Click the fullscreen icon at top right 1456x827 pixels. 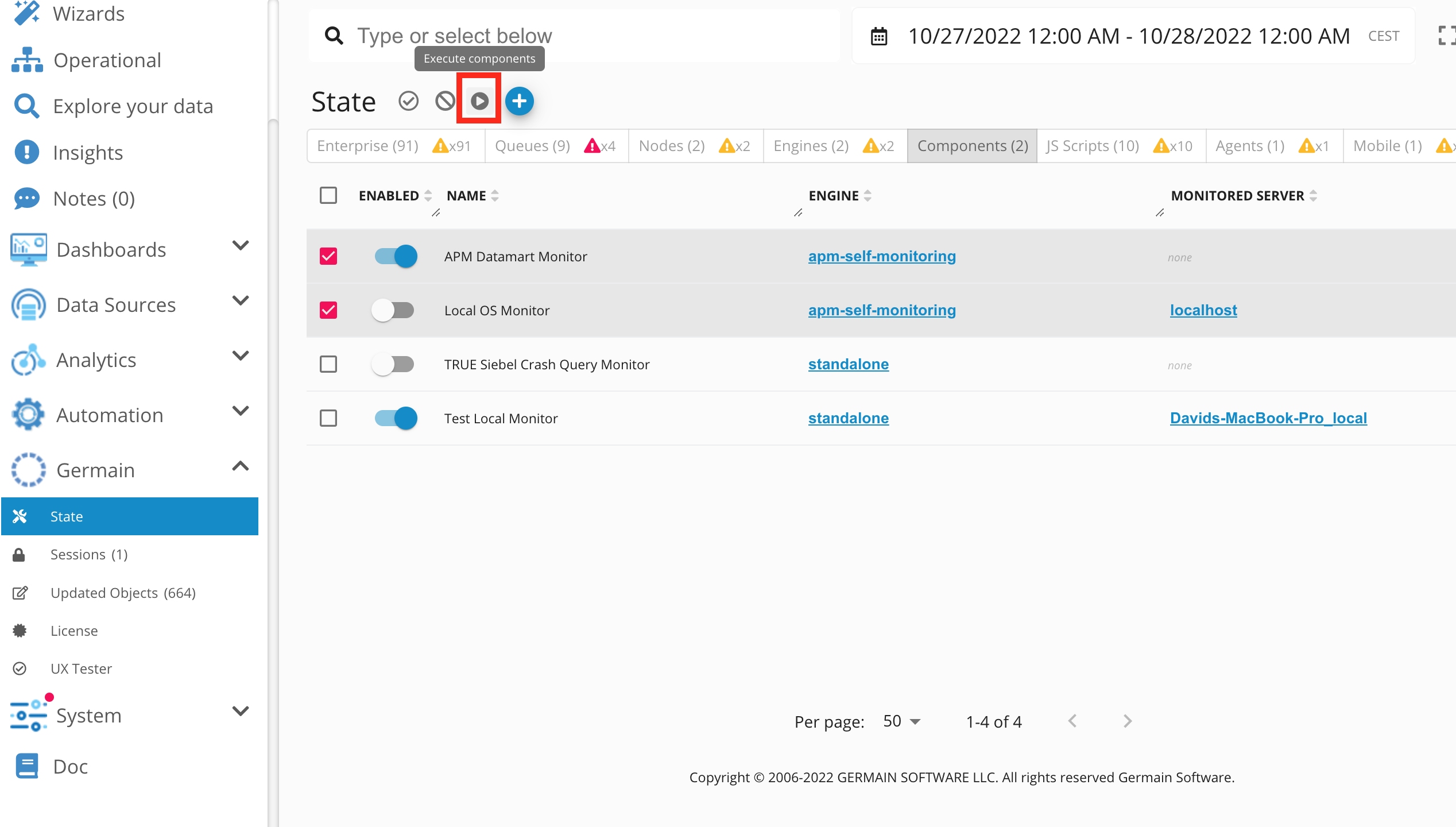(1447, 36)
